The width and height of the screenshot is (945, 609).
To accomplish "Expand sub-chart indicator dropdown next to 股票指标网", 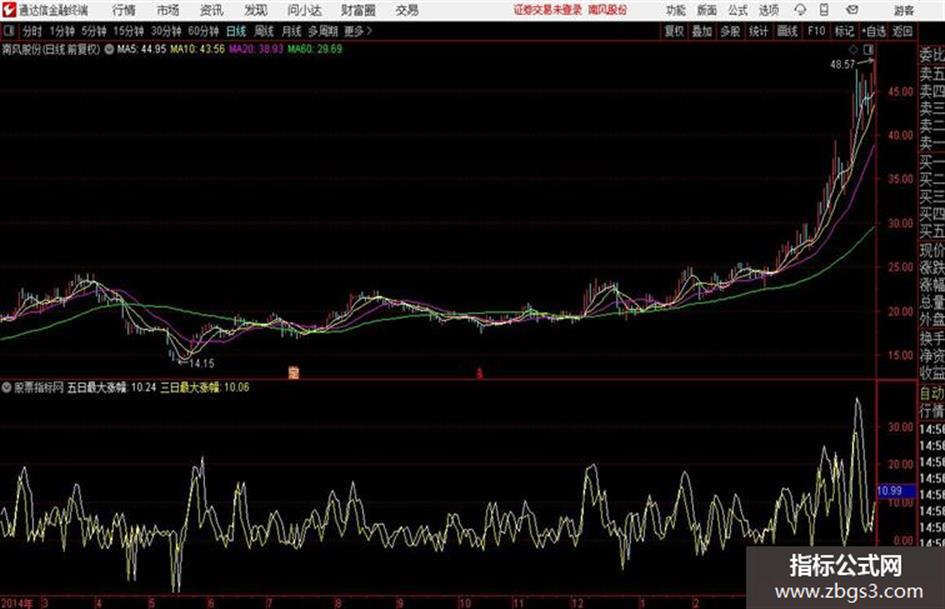I will coord(7,388).
